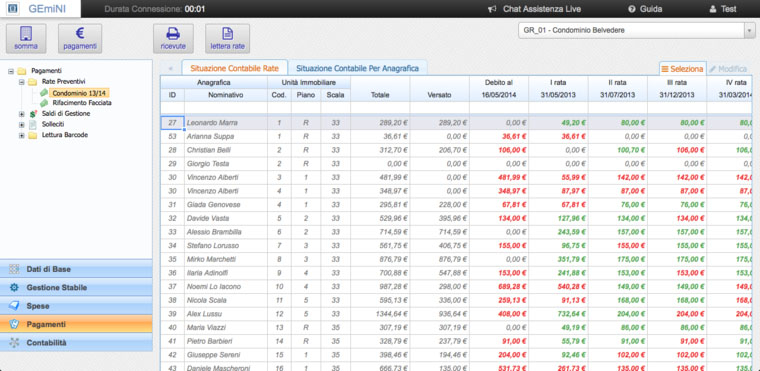The width and height of the screenshot is (760, 371).
Task: Expand the Saldi di Gestione node
Action: coord(21,114)
